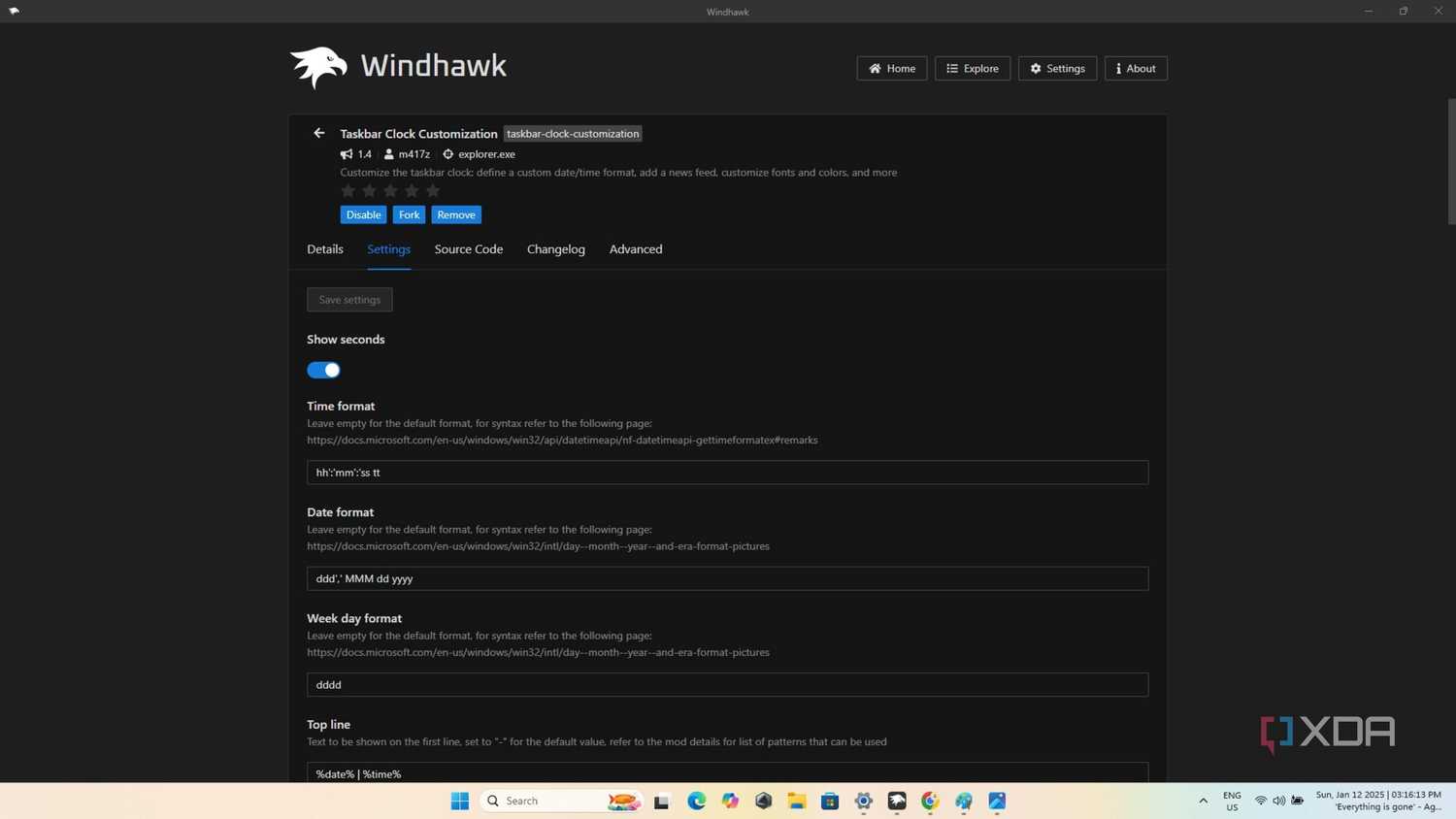Click the Windhawk taskbar icon
This screenshot has height=819, width=1456.
pos(897,801)
